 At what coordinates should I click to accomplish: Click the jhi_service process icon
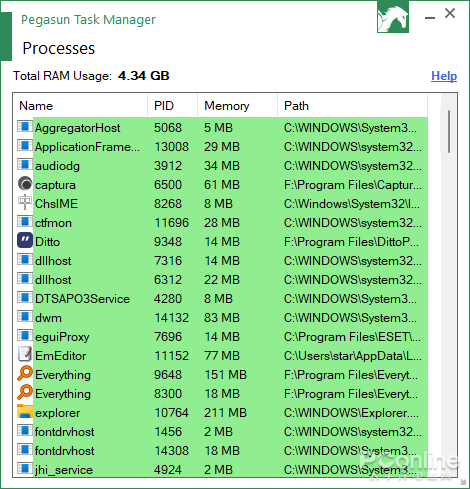(x=25, y=469)
